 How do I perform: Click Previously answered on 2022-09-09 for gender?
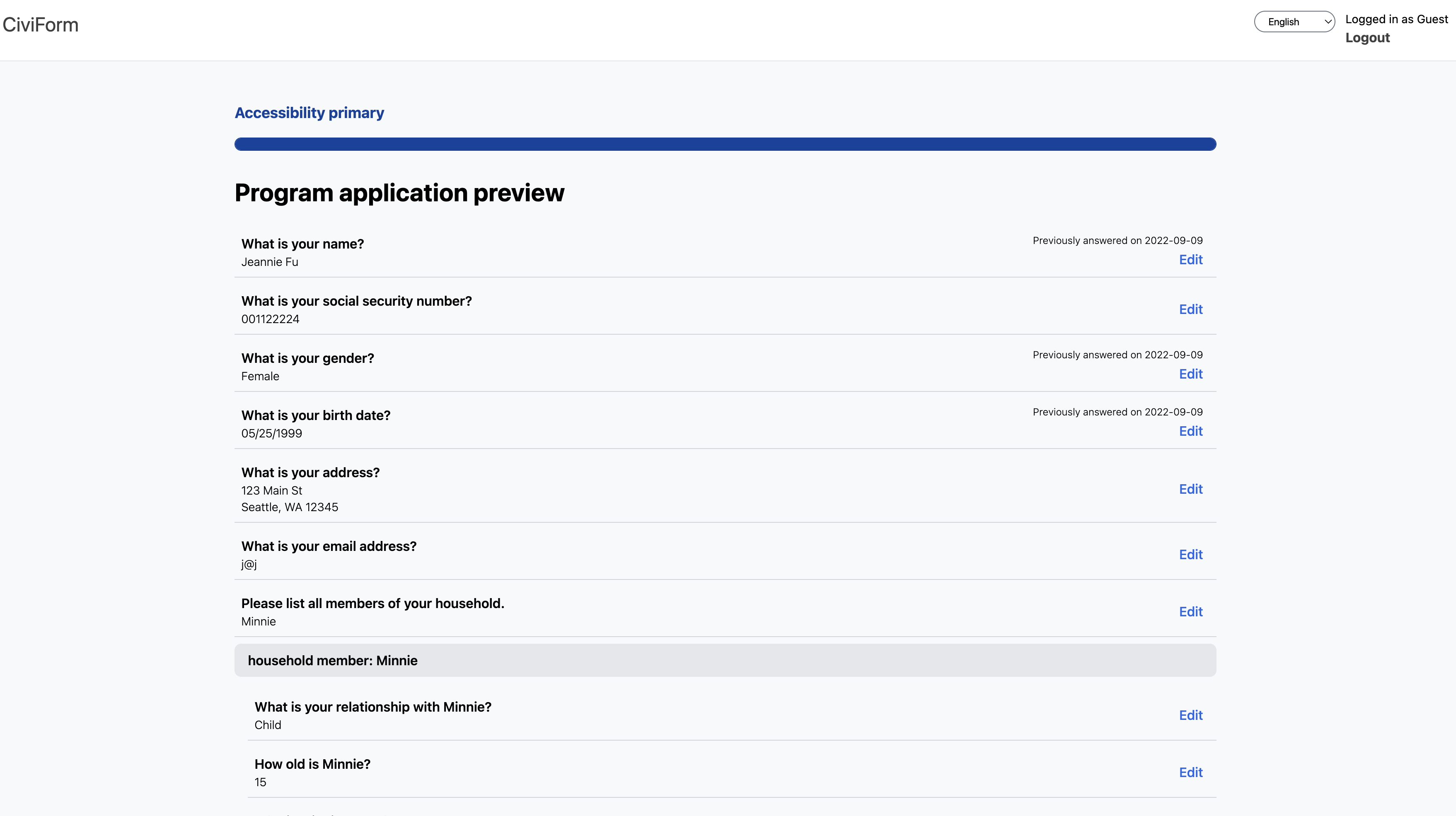(1117, 355)
